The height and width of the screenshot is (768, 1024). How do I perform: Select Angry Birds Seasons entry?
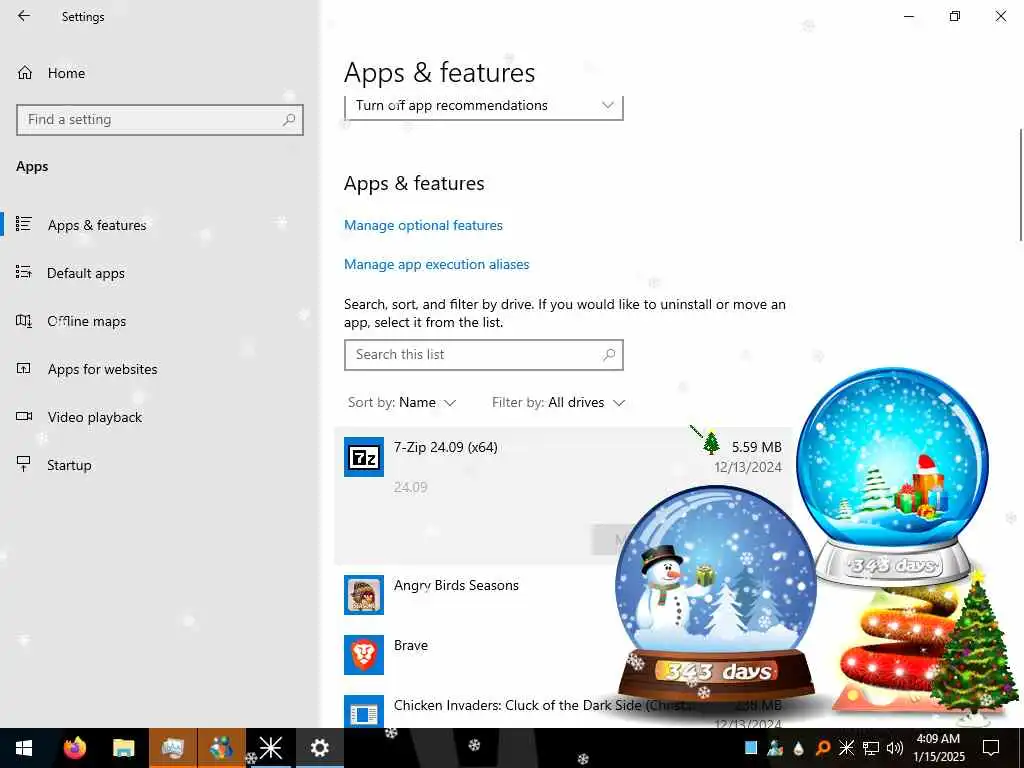456,585
